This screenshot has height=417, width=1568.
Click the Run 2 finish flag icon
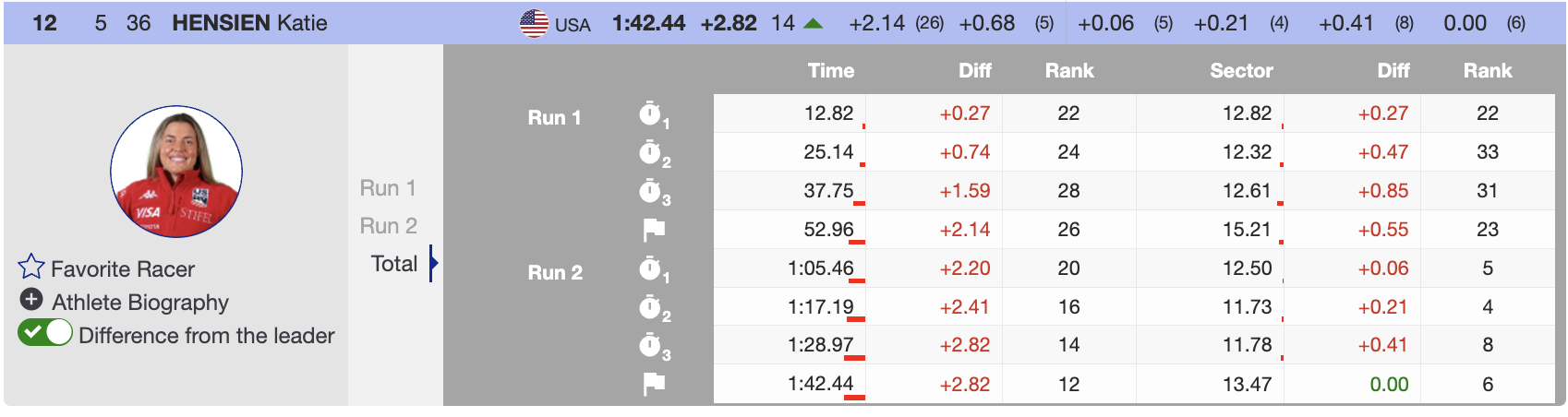(654, 384)
